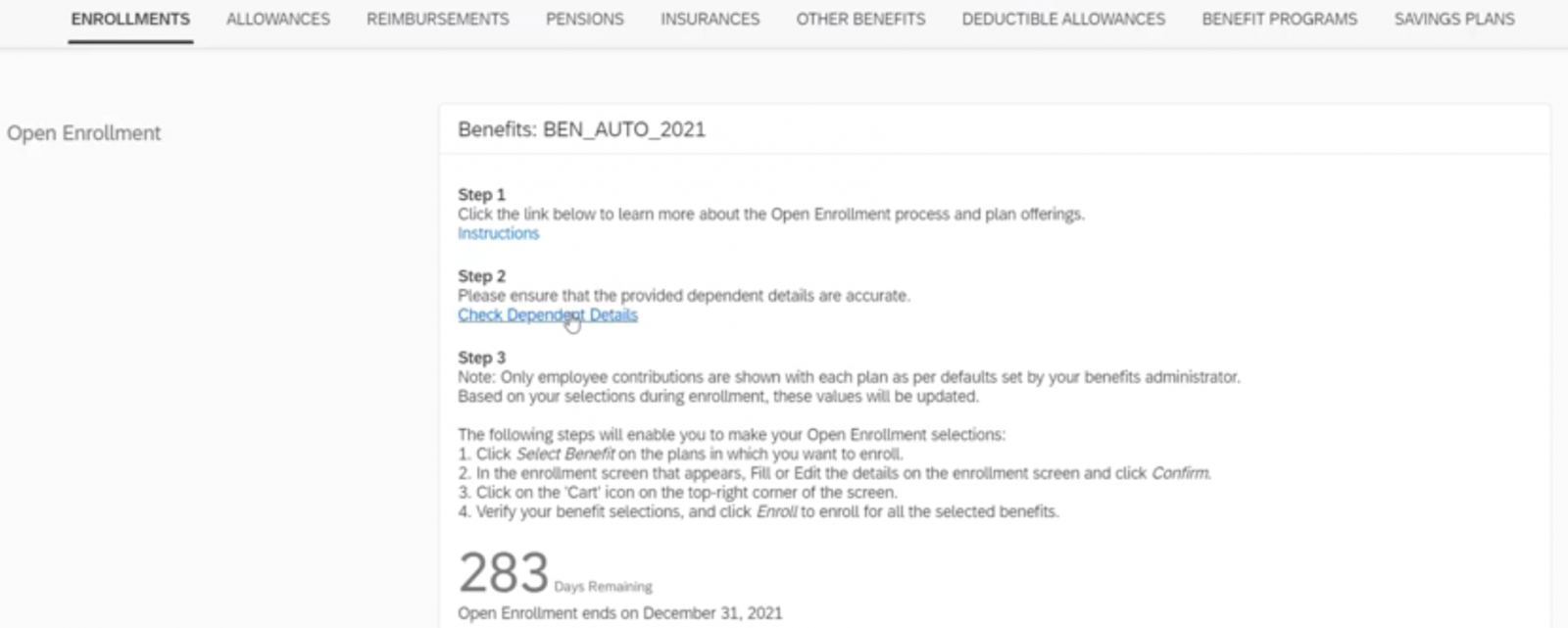
Task: Select the Pensions tab
Action: tap(585, 20)
